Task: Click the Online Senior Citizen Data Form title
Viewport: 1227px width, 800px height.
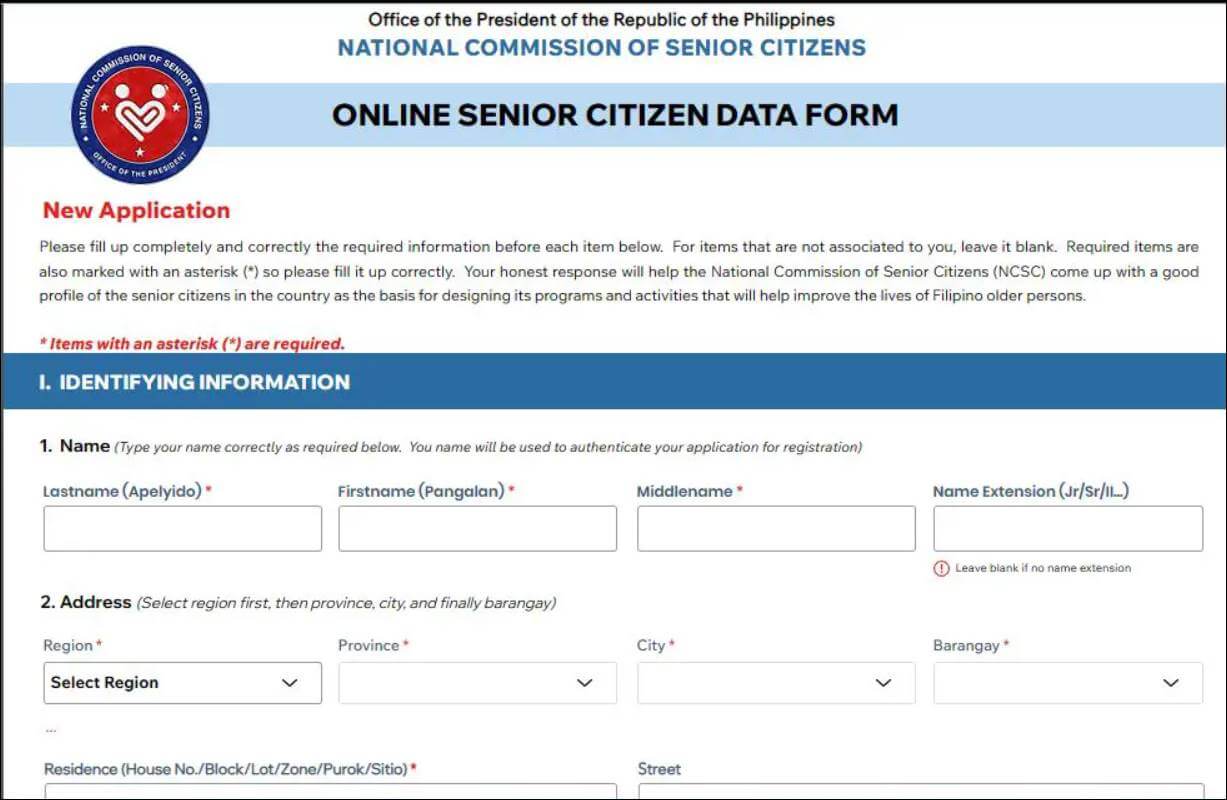Action: [x=614, y=115]
